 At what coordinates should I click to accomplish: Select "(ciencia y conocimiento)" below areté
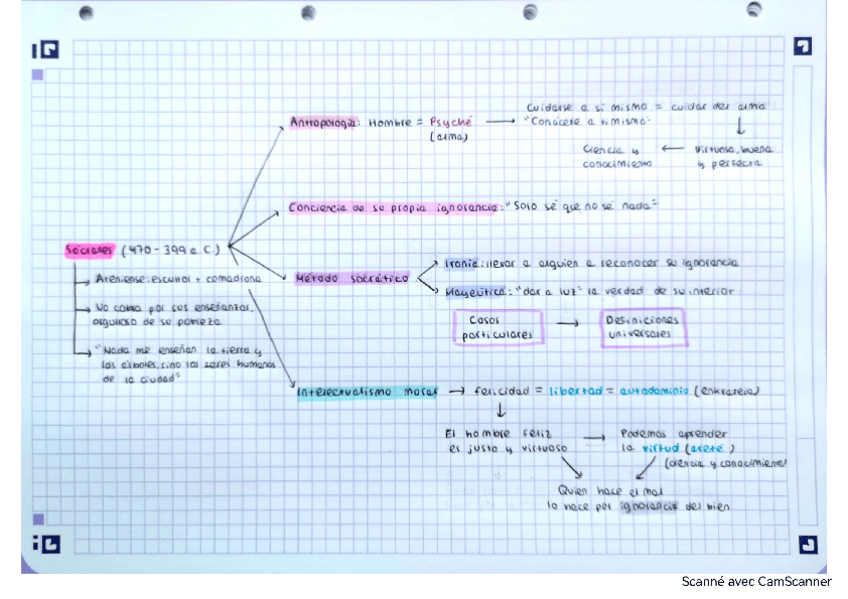(725, 463)
